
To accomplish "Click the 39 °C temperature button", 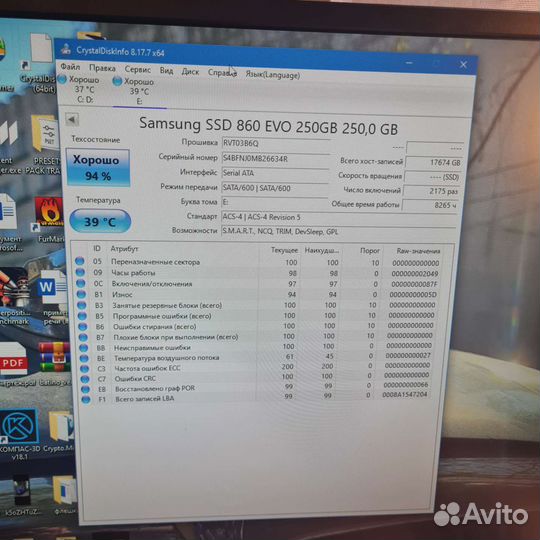I will pos(100,221).
